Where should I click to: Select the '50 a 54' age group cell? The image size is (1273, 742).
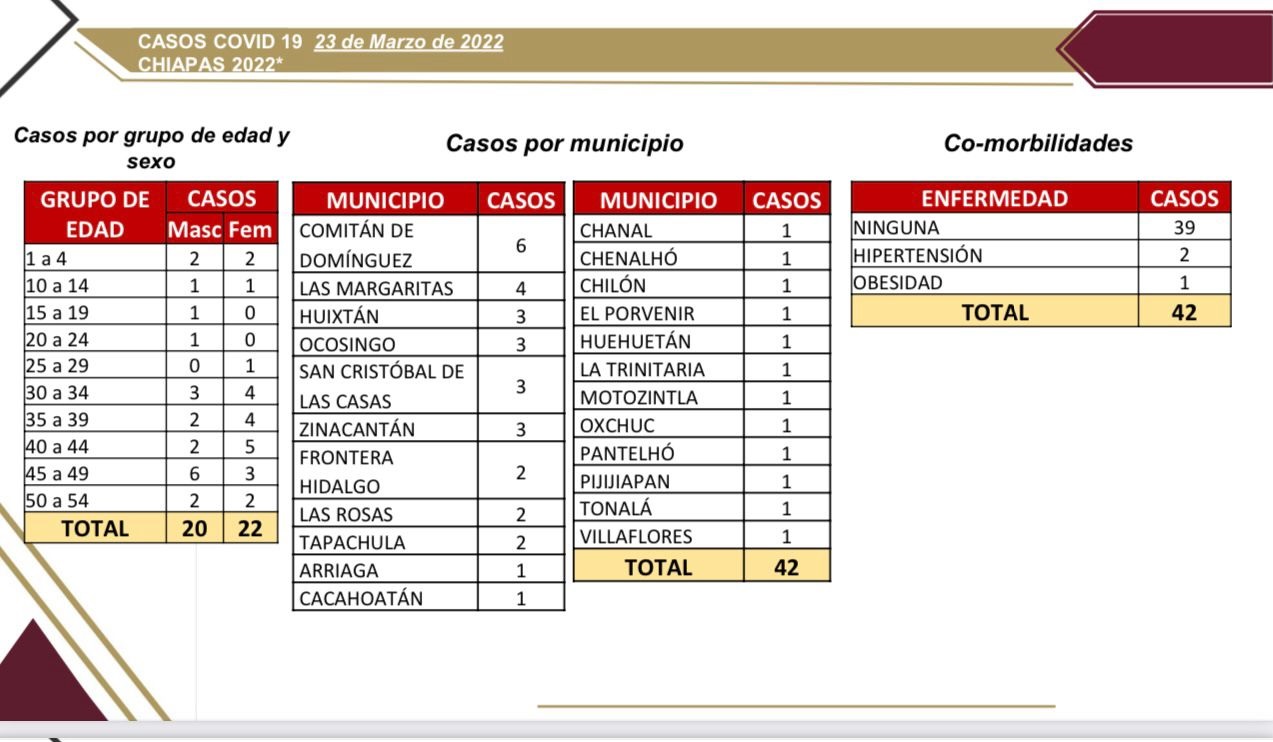tap(95, 501)
